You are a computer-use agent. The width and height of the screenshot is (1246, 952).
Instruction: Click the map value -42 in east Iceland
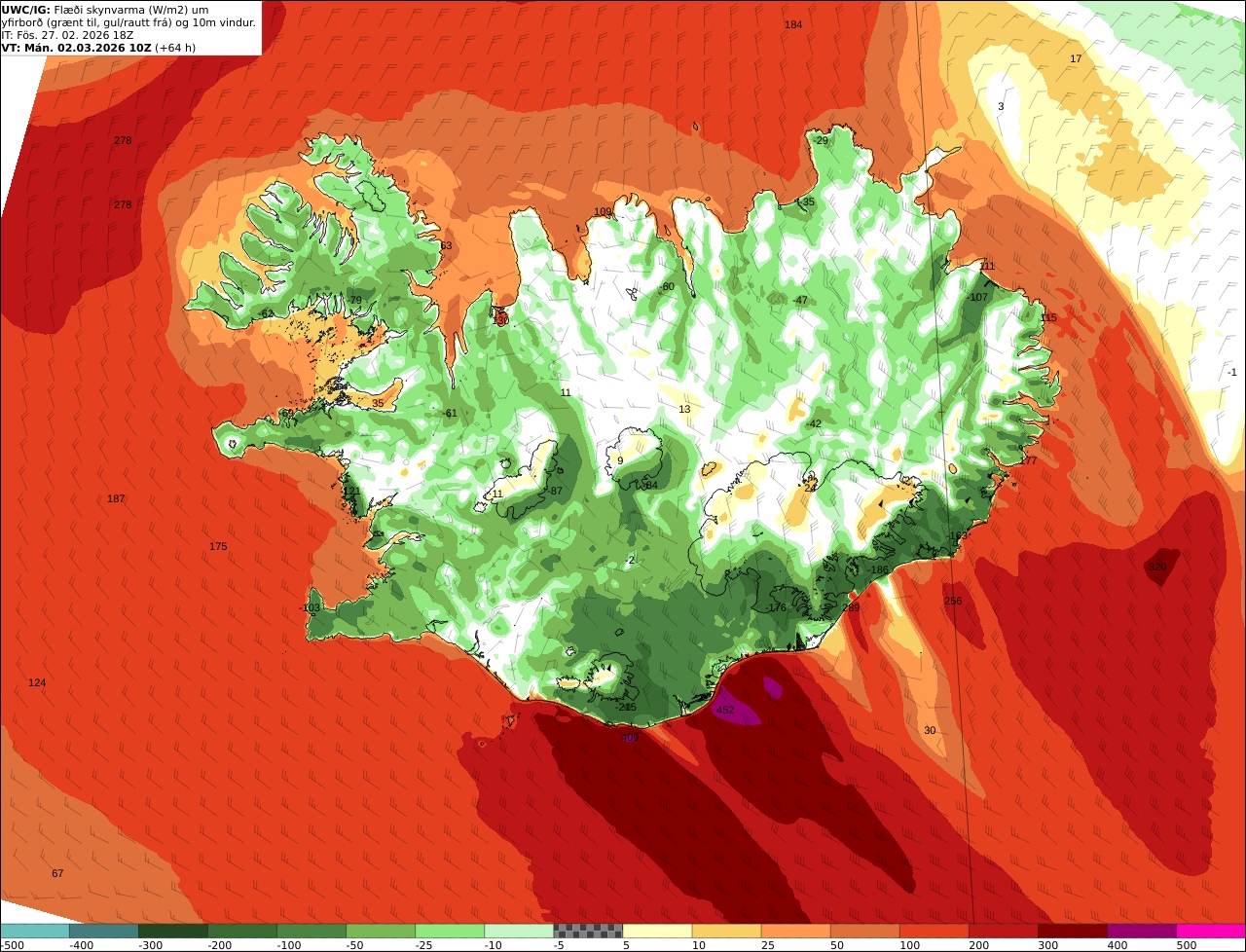click(813, 424)
